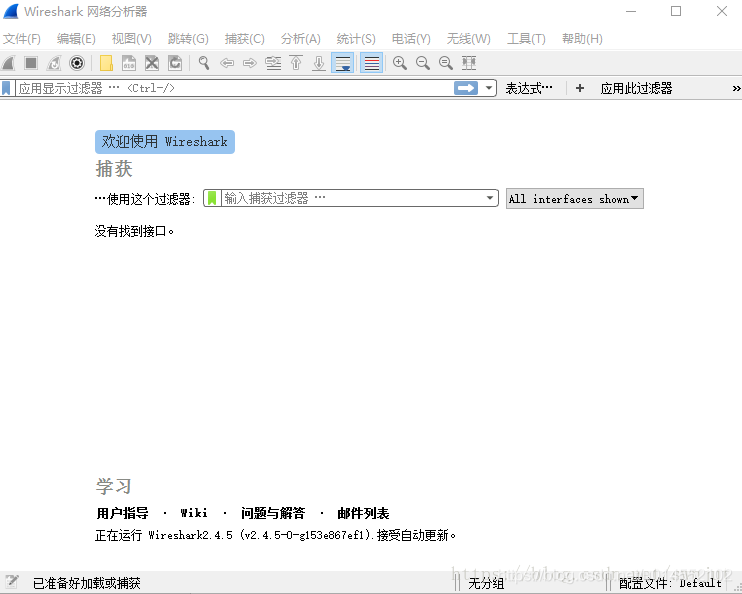The height and width of the screenshot is (594, 742).
Task: Stop capturing packets toolbar icon
Action: [31, 63]
